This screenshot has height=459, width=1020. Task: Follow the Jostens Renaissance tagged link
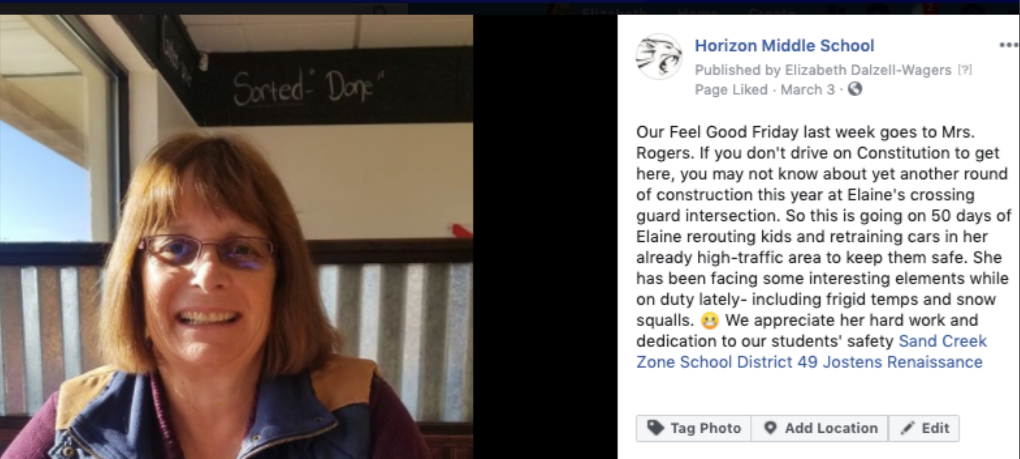tap(903, 362)
